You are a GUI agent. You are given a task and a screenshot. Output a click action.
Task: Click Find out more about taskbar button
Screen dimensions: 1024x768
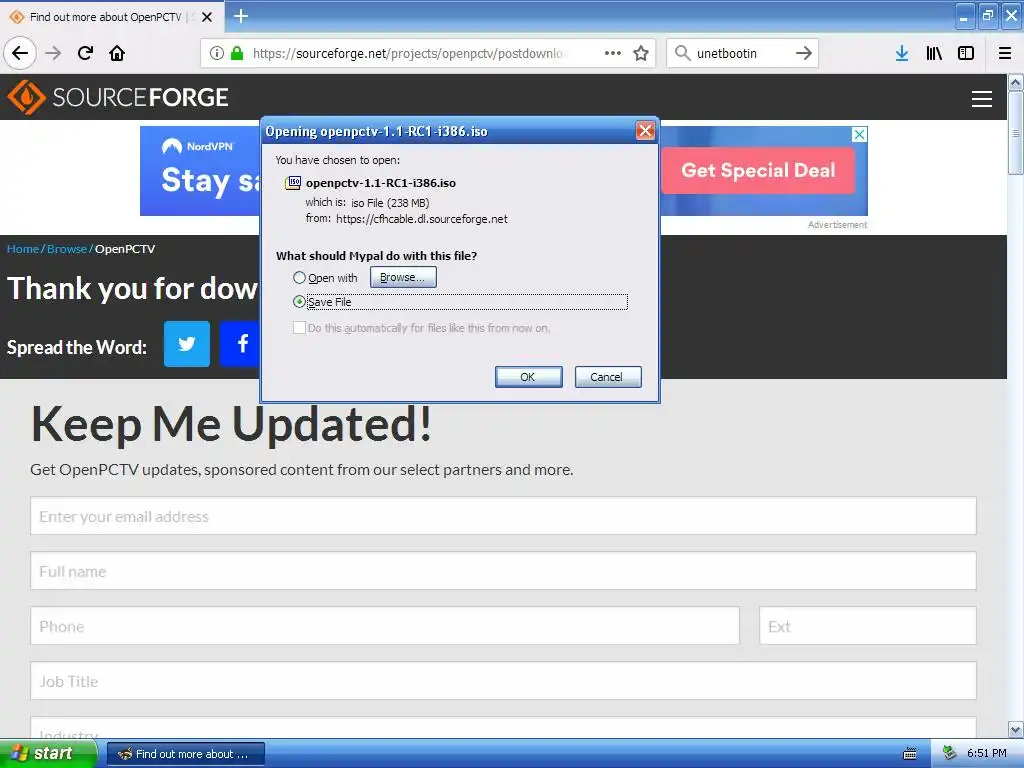185,754
